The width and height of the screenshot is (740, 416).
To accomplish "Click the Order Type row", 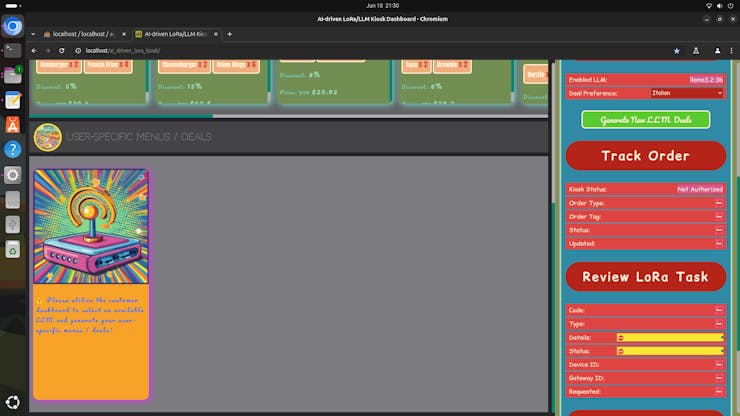I will tap(646, 203).
